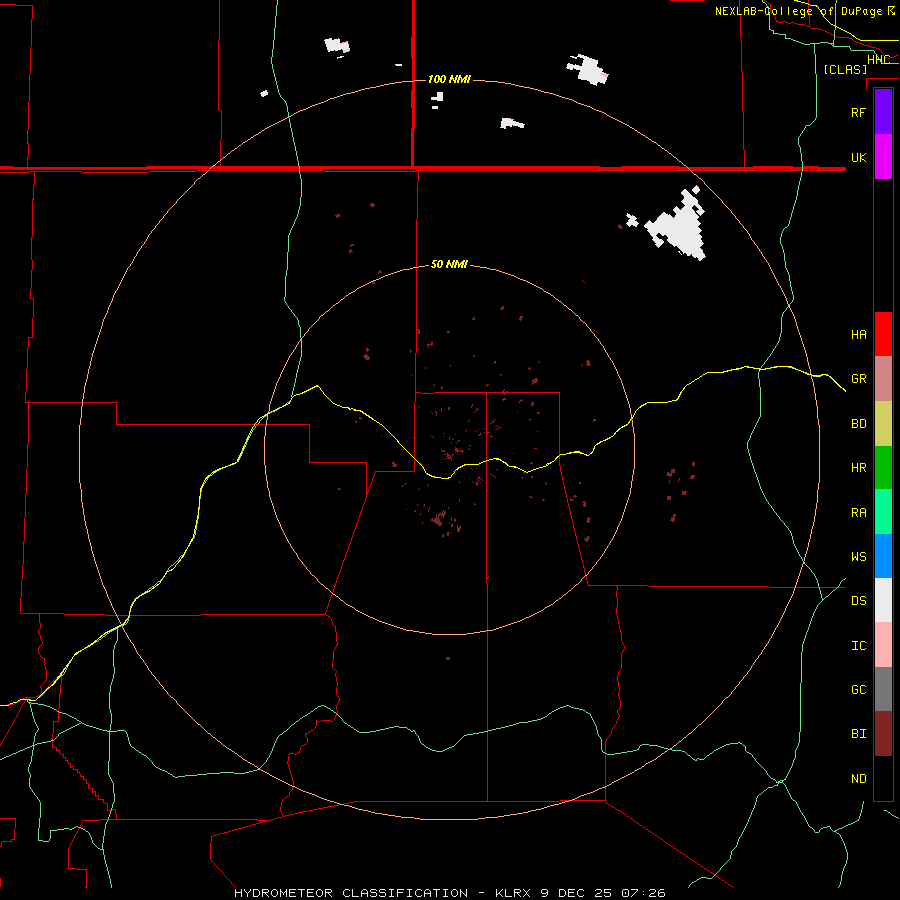The height and width of the screenshot is (900, 900).
Task: Click the "DS" legend label
Action: 858,601
